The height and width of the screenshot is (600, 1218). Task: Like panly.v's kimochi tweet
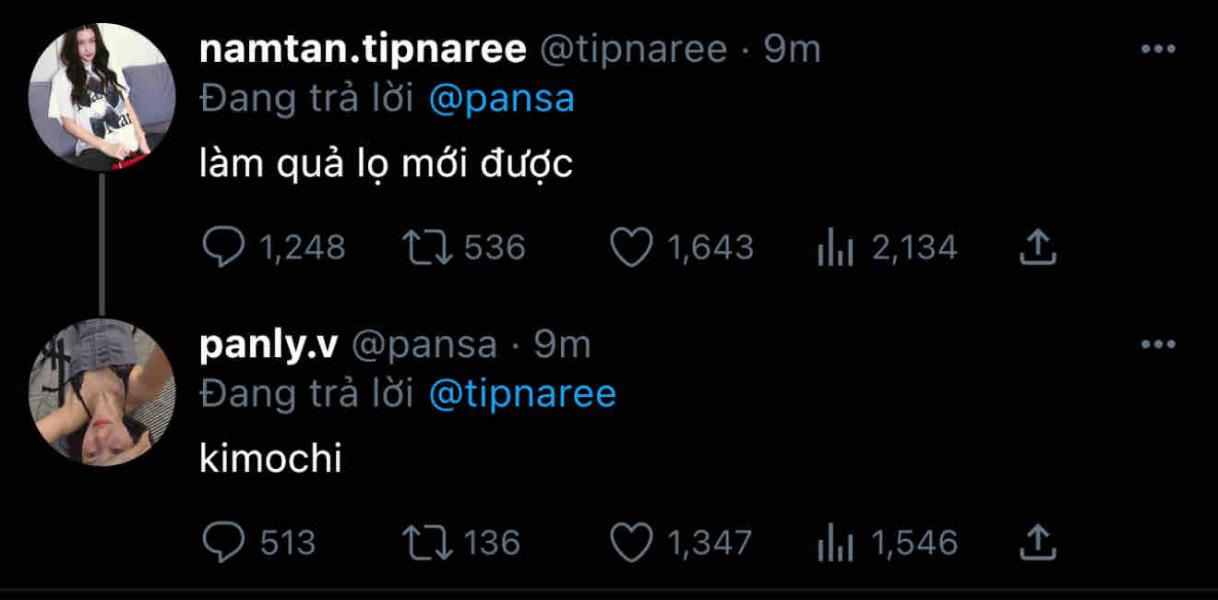click(631, 542)
